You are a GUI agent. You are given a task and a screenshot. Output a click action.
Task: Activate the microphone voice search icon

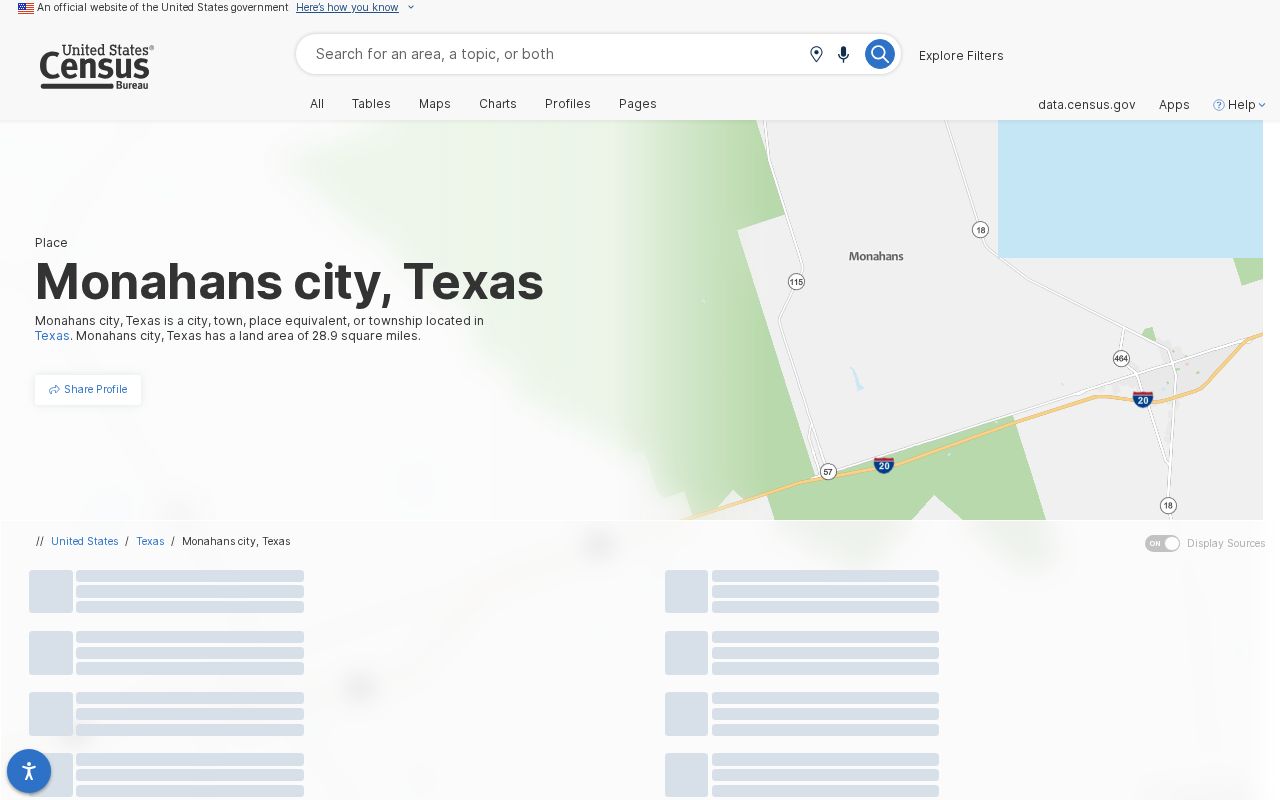[844, 54]
